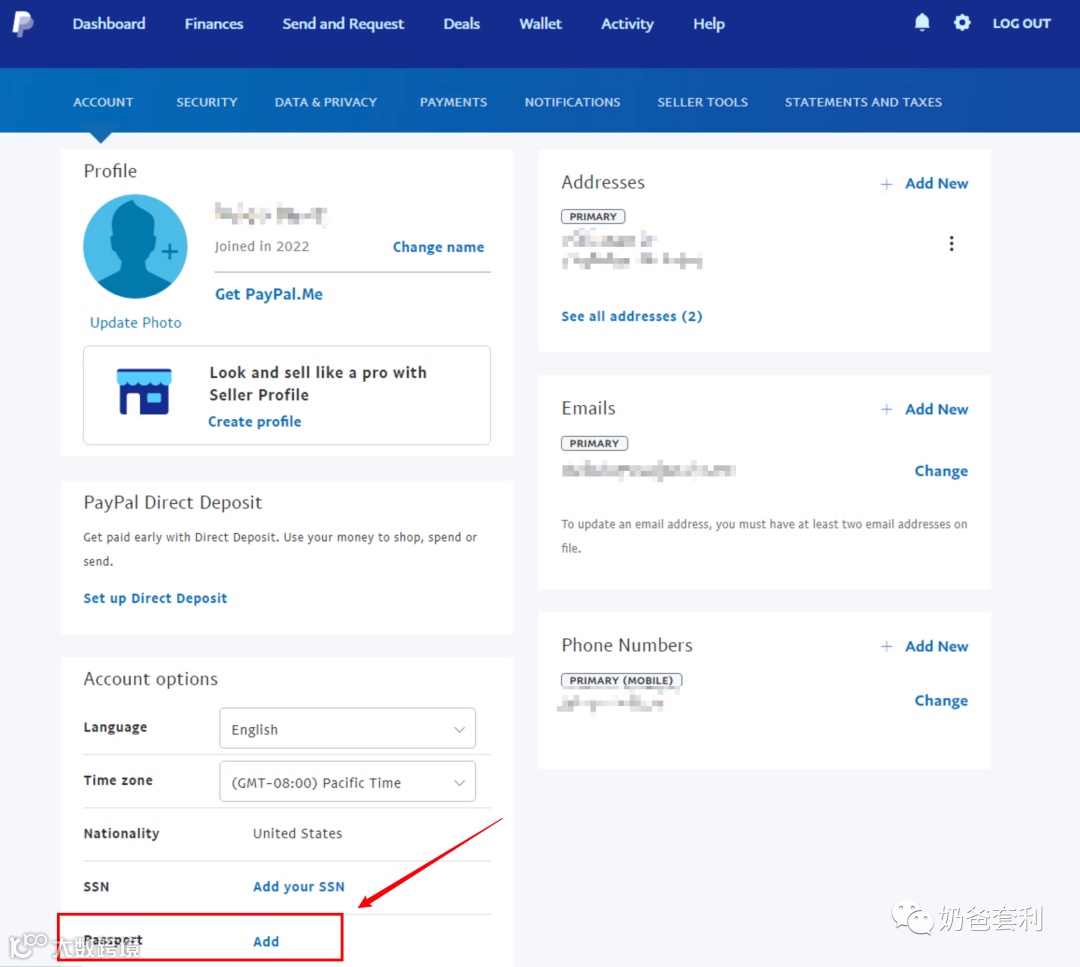Expand the Pacific Time selector chevron
This screenshot has height=967, width=1080.
coord(459,781)
